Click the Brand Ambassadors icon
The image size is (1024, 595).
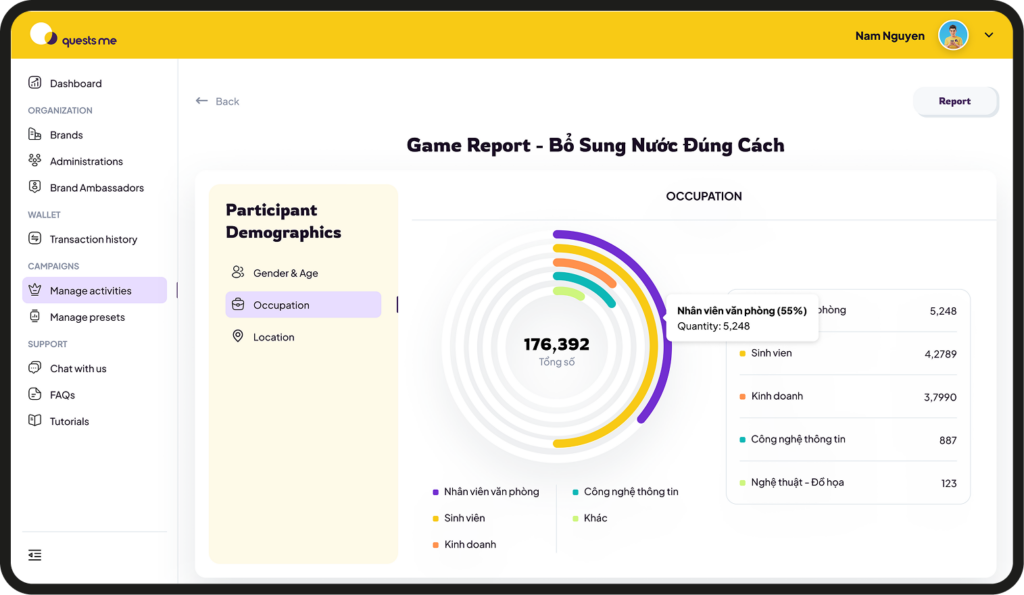[x=35, y=187]
